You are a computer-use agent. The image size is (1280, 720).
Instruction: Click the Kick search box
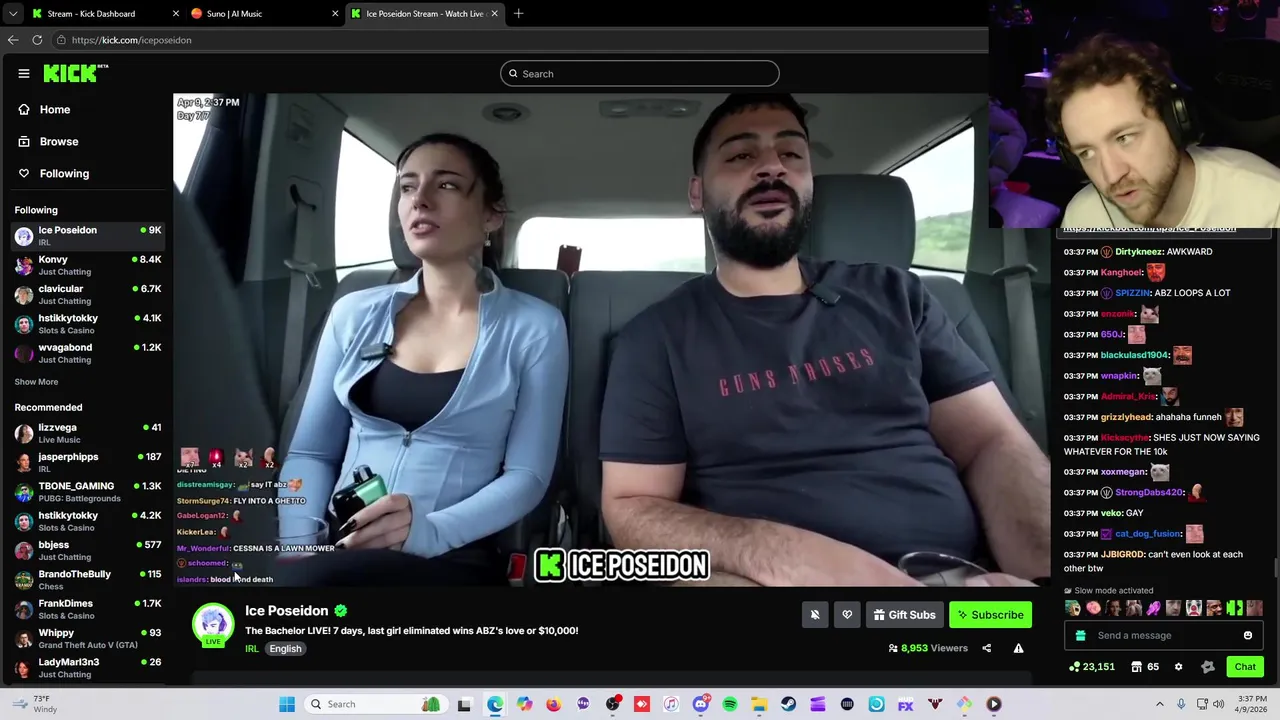(640, 73)
